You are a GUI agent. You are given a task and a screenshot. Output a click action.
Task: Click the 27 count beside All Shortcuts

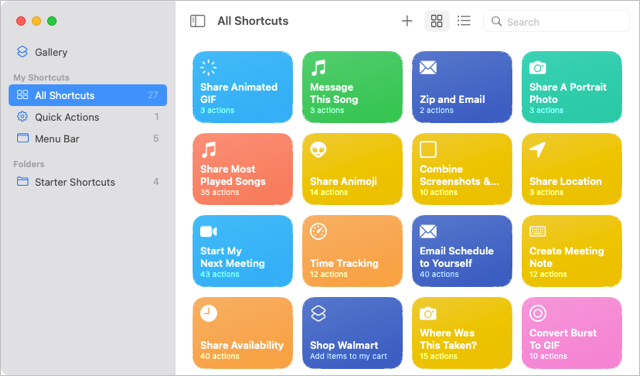click(x=153, y=95)
